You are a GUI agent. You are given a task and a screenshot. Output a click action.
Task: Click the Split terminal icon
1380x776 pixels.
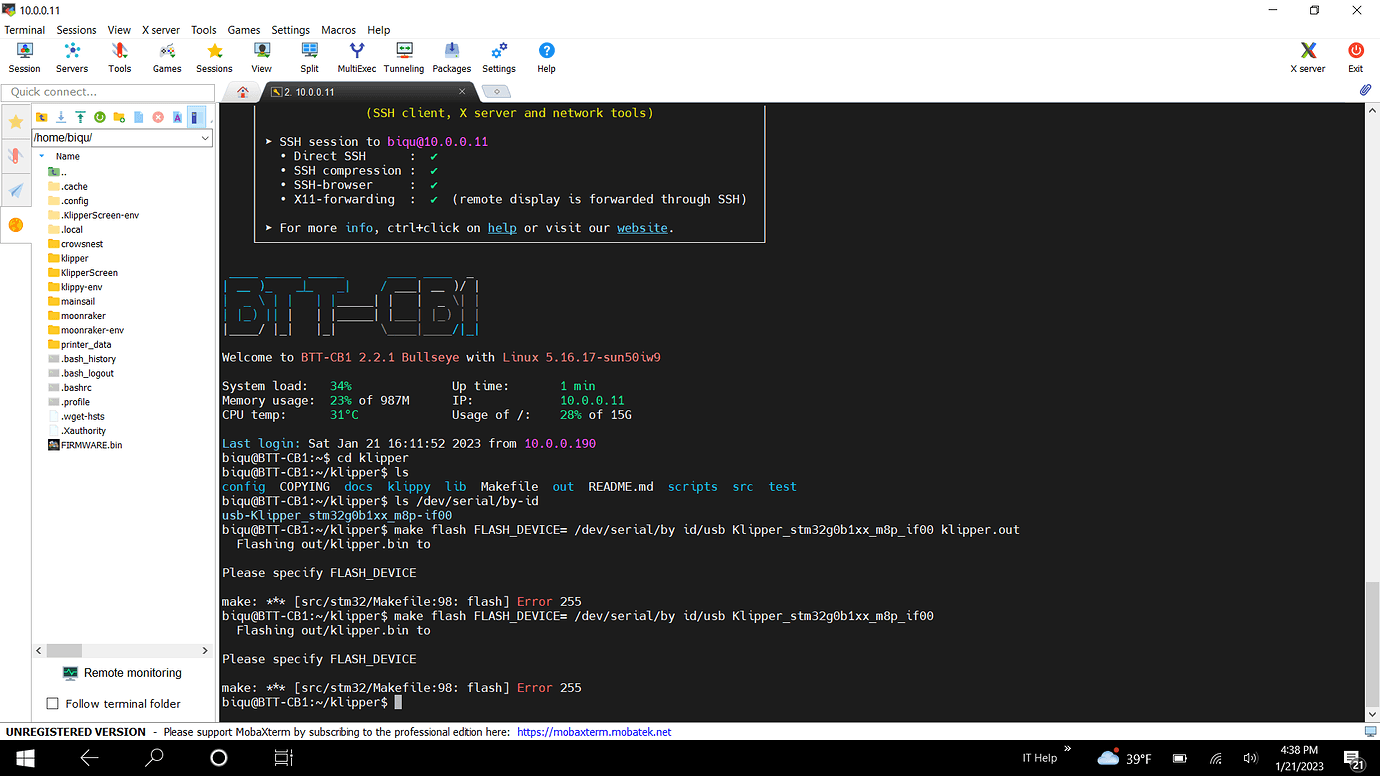[309, 56]
